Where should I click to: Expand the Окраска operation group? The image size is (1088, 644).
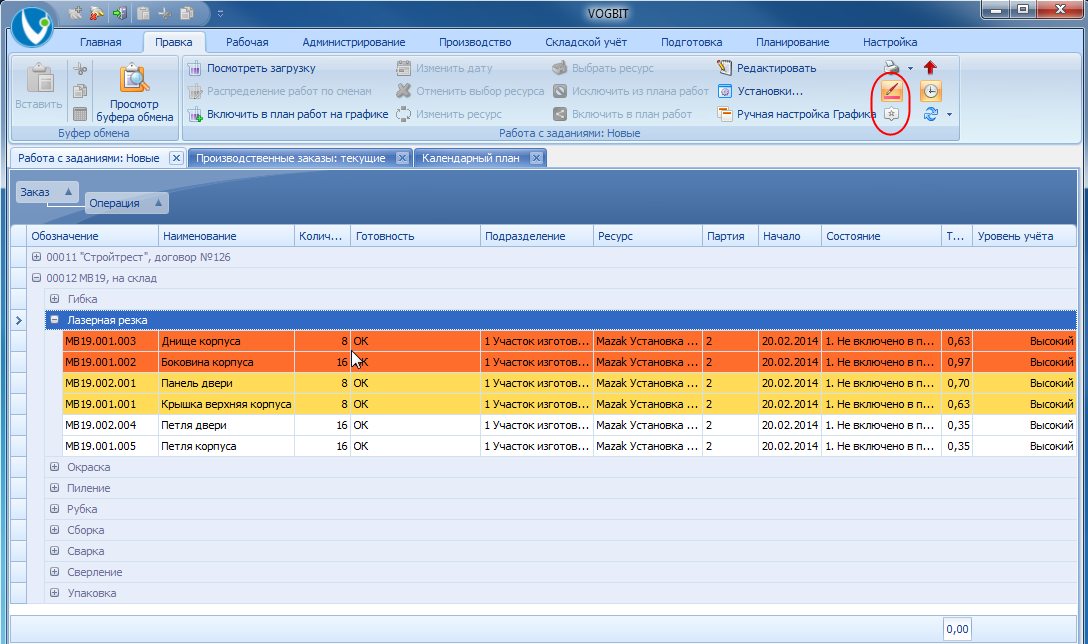point(54,467)
